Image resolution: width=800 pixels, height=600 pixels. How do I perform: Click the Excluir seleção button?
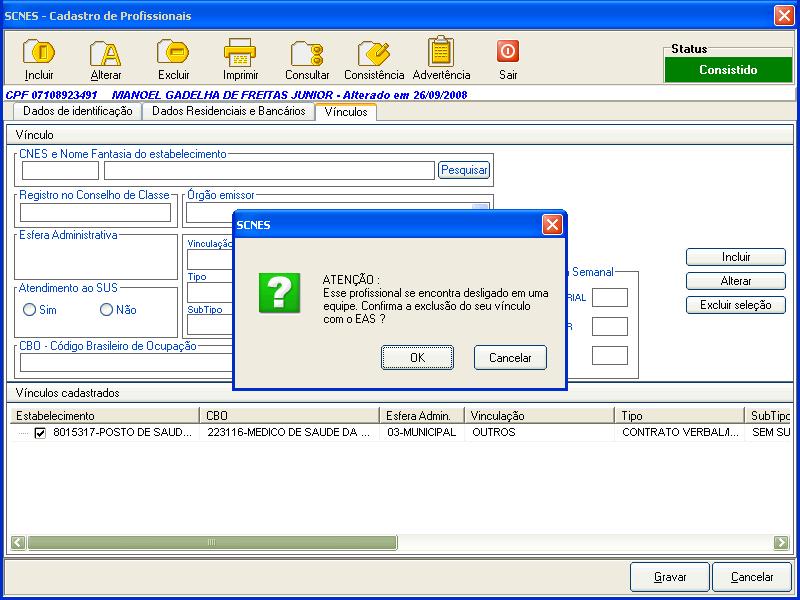(x=736, y=305)
